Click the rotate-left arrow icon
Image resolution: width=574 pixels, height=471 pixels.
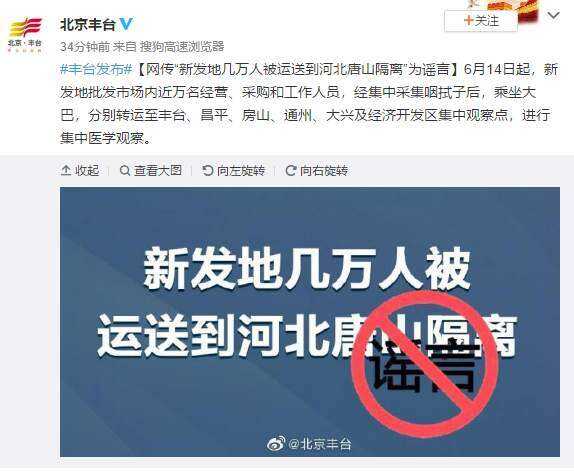coord(208,170)
